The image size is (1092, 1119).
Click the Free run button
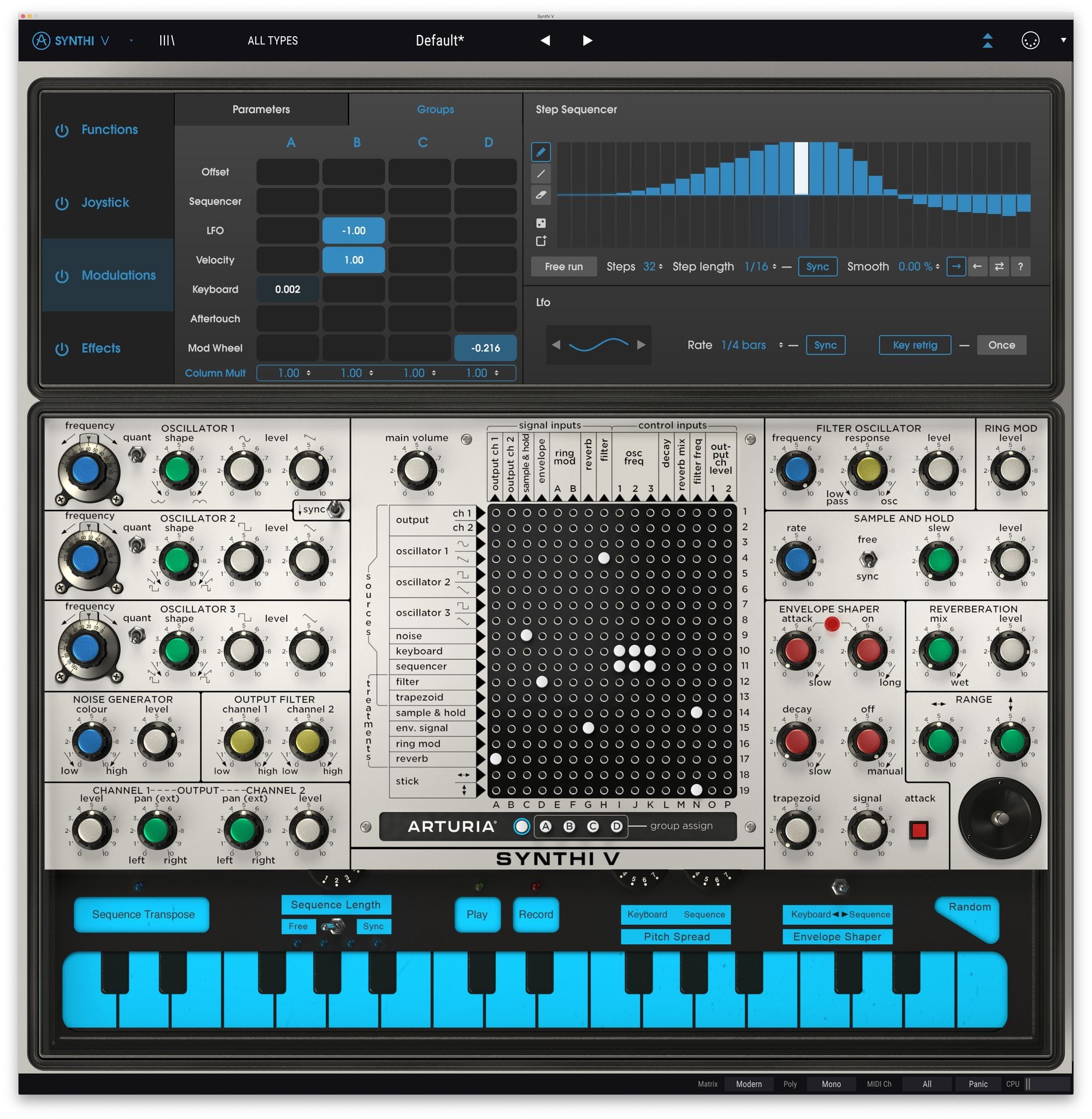563,266
